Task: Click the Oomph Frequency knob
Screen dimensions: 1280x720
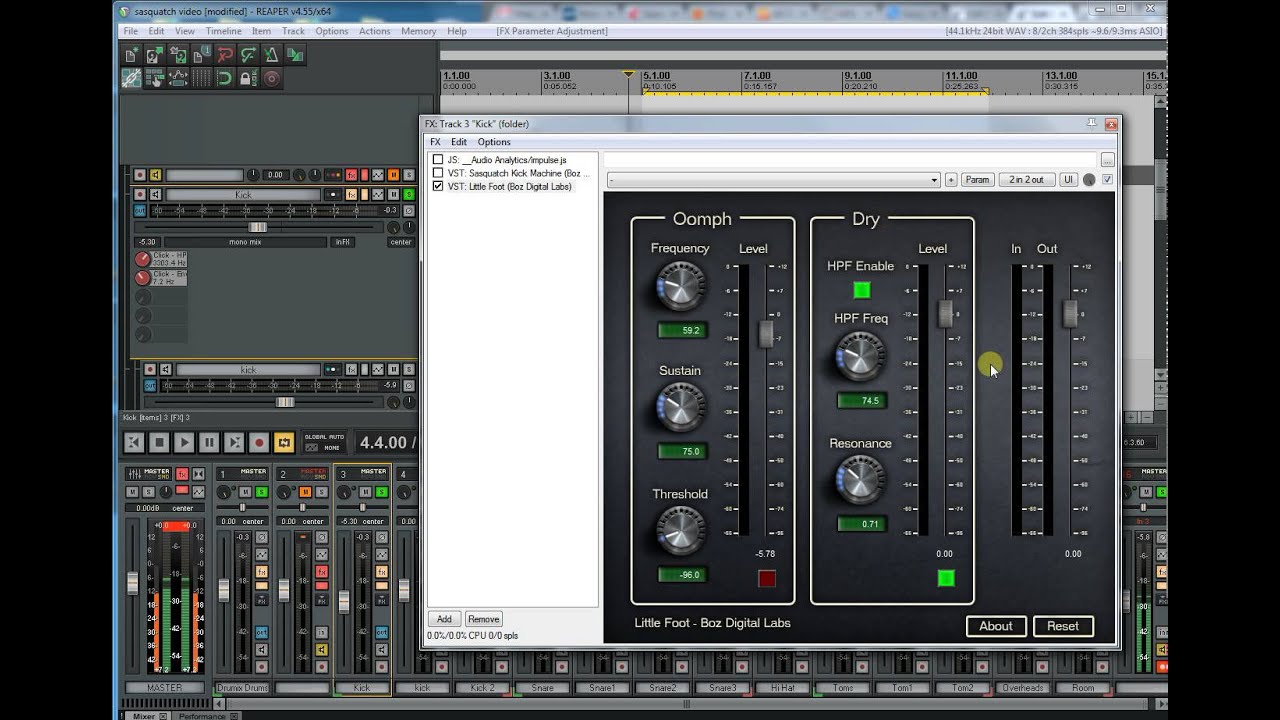Action: 680,286
